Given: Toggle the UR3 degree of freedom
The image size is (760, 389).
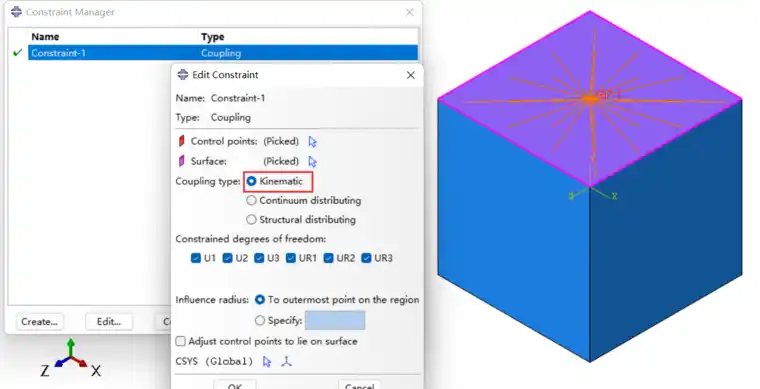Looking at the screenshot, I should tap(366, 258).
